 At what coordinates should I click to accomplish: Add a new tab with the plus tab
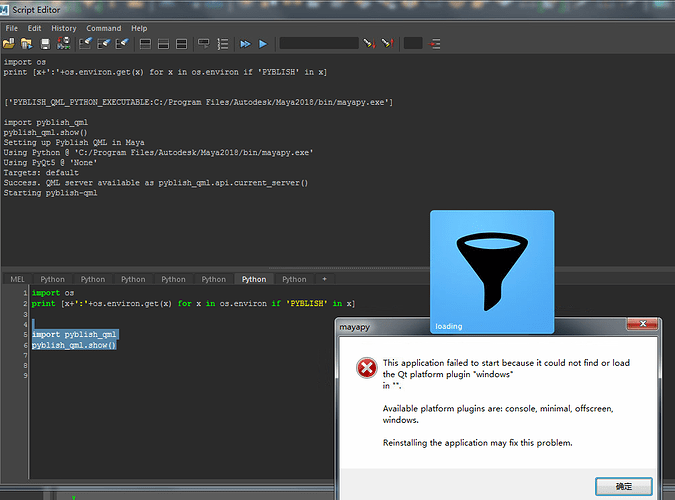tap(325, 279)
